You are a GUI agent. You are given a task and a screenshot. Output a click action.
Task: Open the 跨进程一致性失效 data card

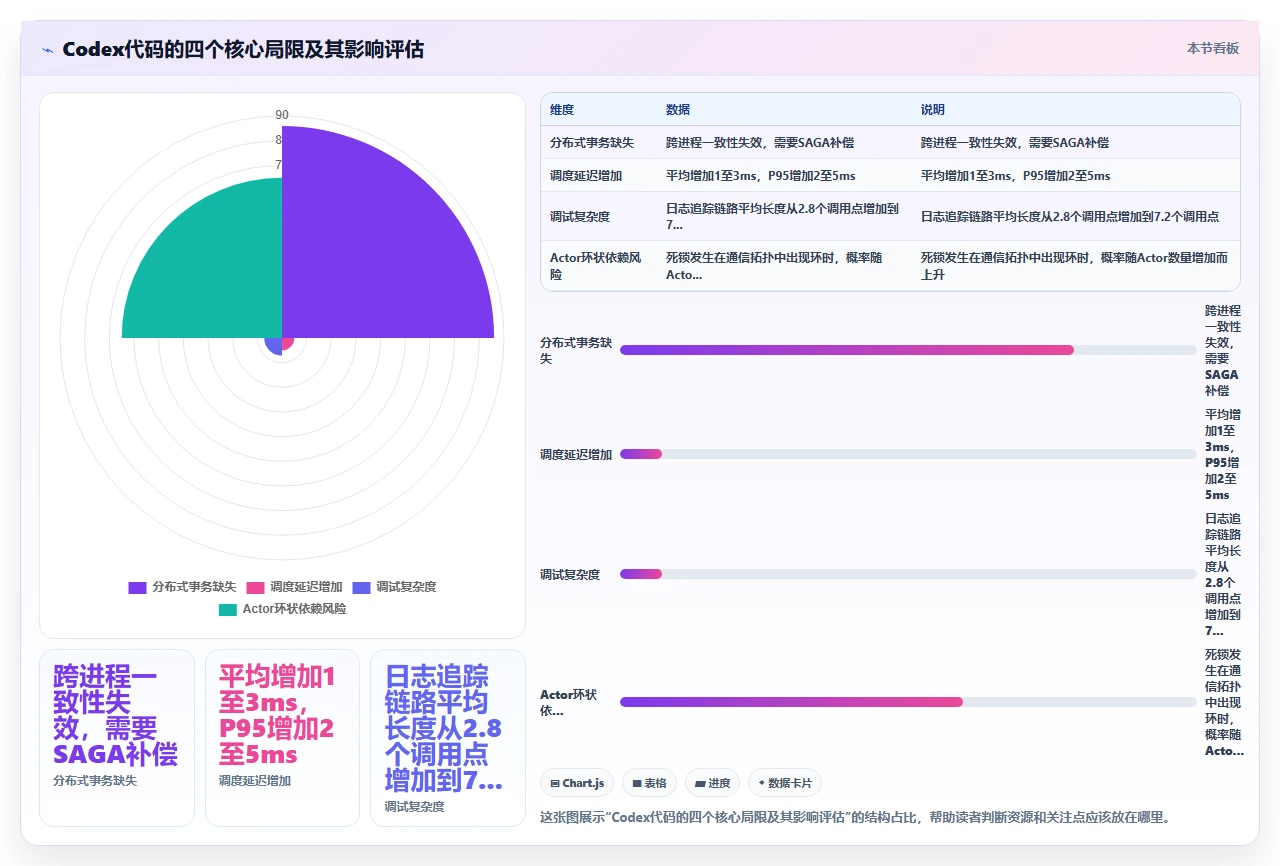click(x=117, y=738)
